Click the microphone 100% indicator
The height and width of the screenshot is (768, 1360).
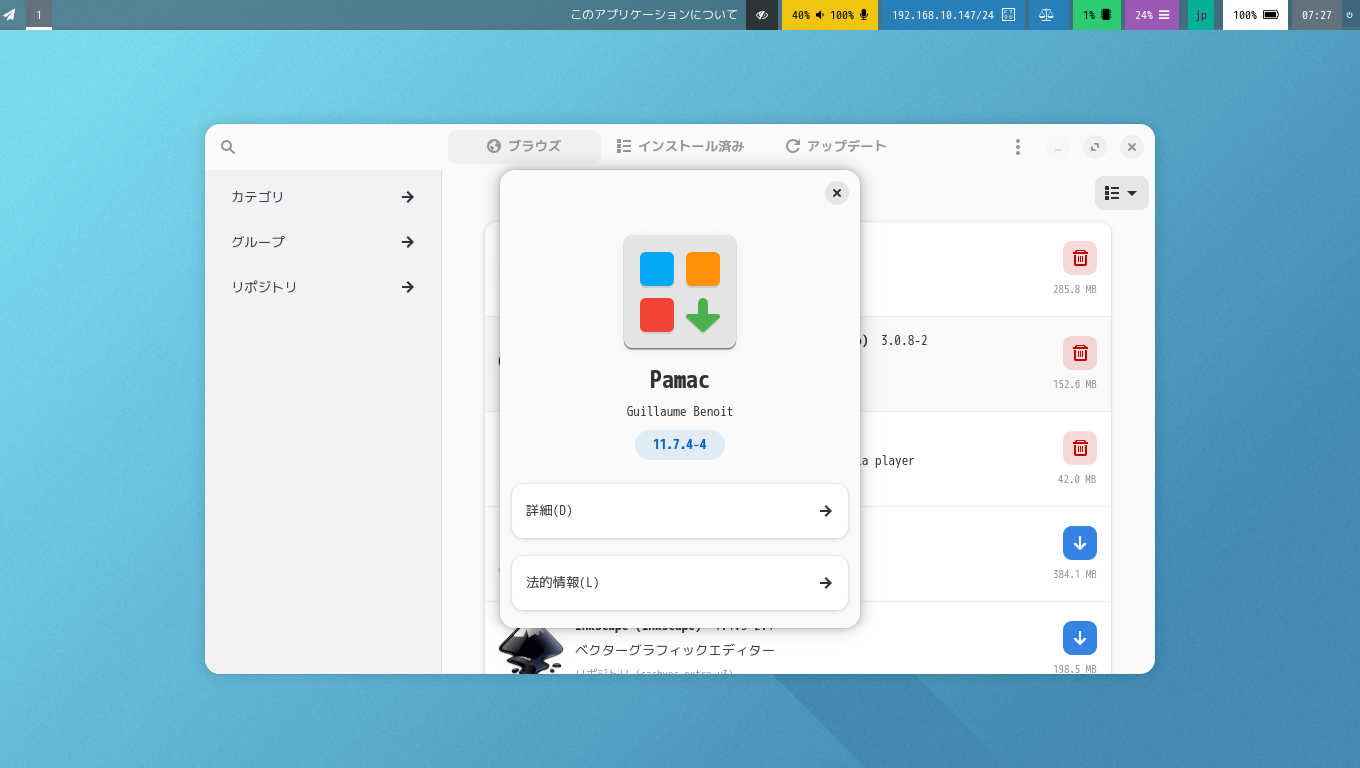point(850,15)
